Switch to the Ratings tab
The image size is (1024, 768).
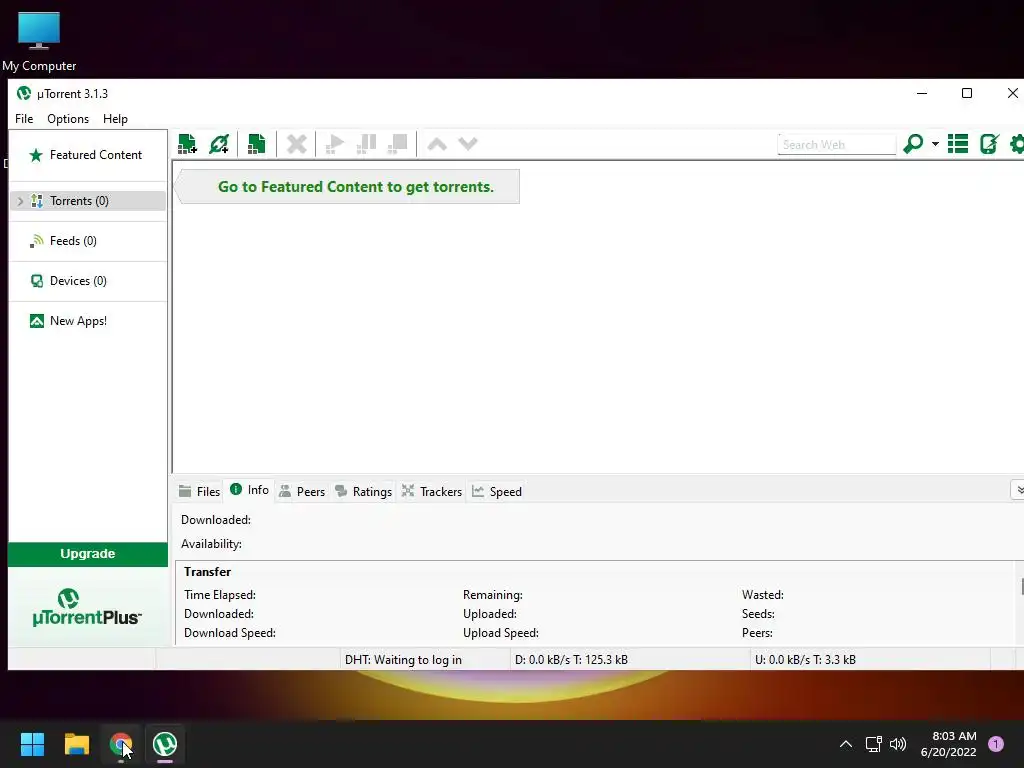(x=363, y=492)
